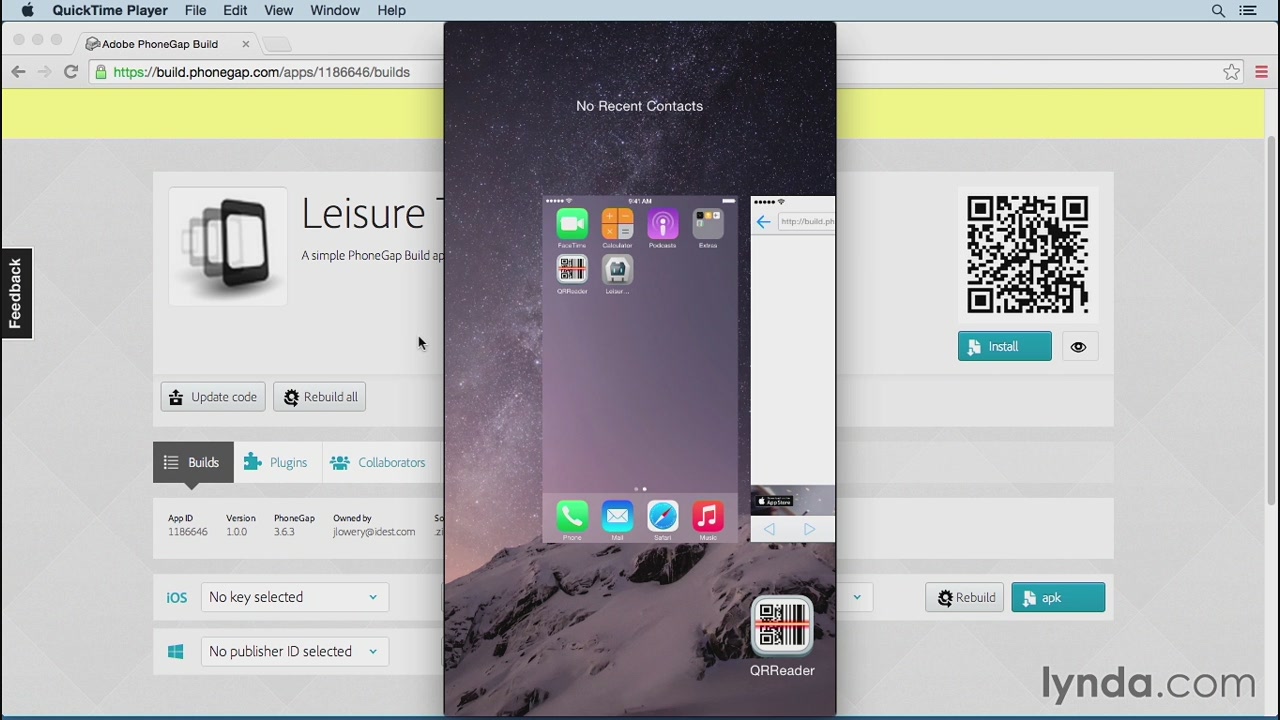The width and height of the screenshot is (1280, 720).
Task: Tap the Phone icon in the dock
Action: 572,516
